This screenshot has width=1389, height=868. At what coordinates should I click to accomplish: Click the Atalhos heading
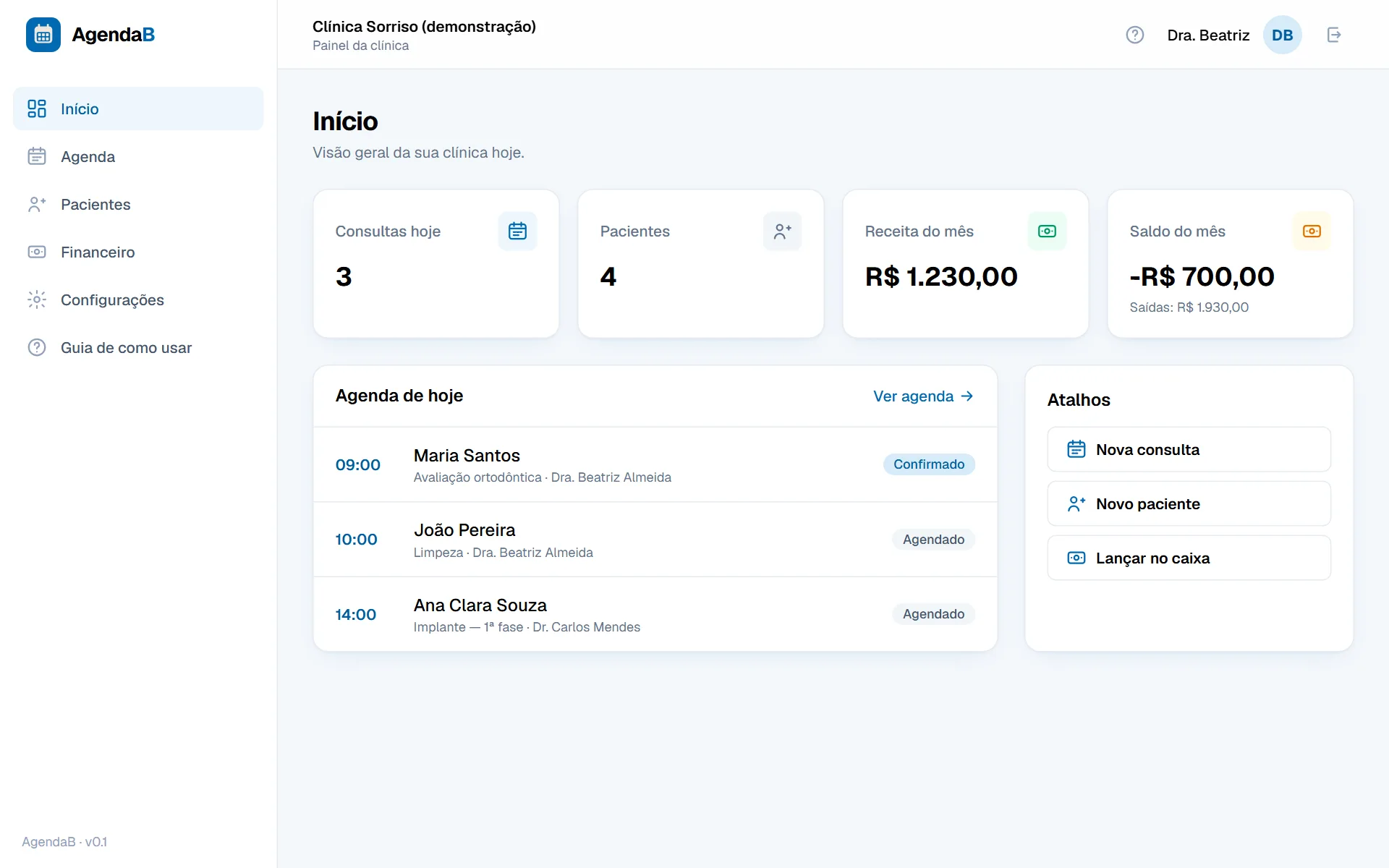click(1079, 400)
